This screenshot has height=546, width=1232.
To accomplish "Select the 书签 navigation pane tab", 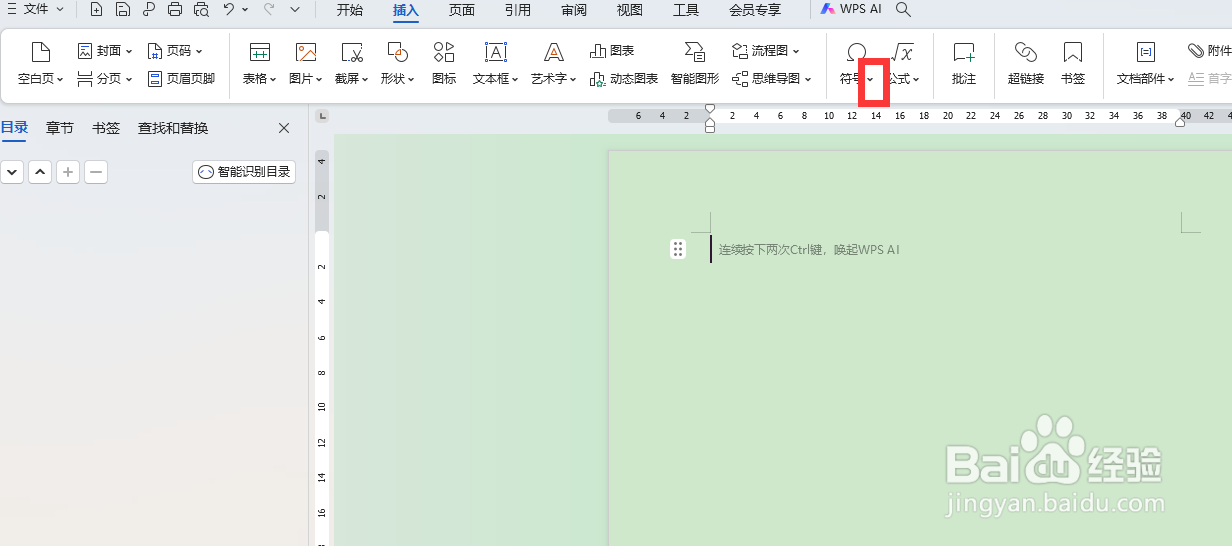I will coord(106,128).
